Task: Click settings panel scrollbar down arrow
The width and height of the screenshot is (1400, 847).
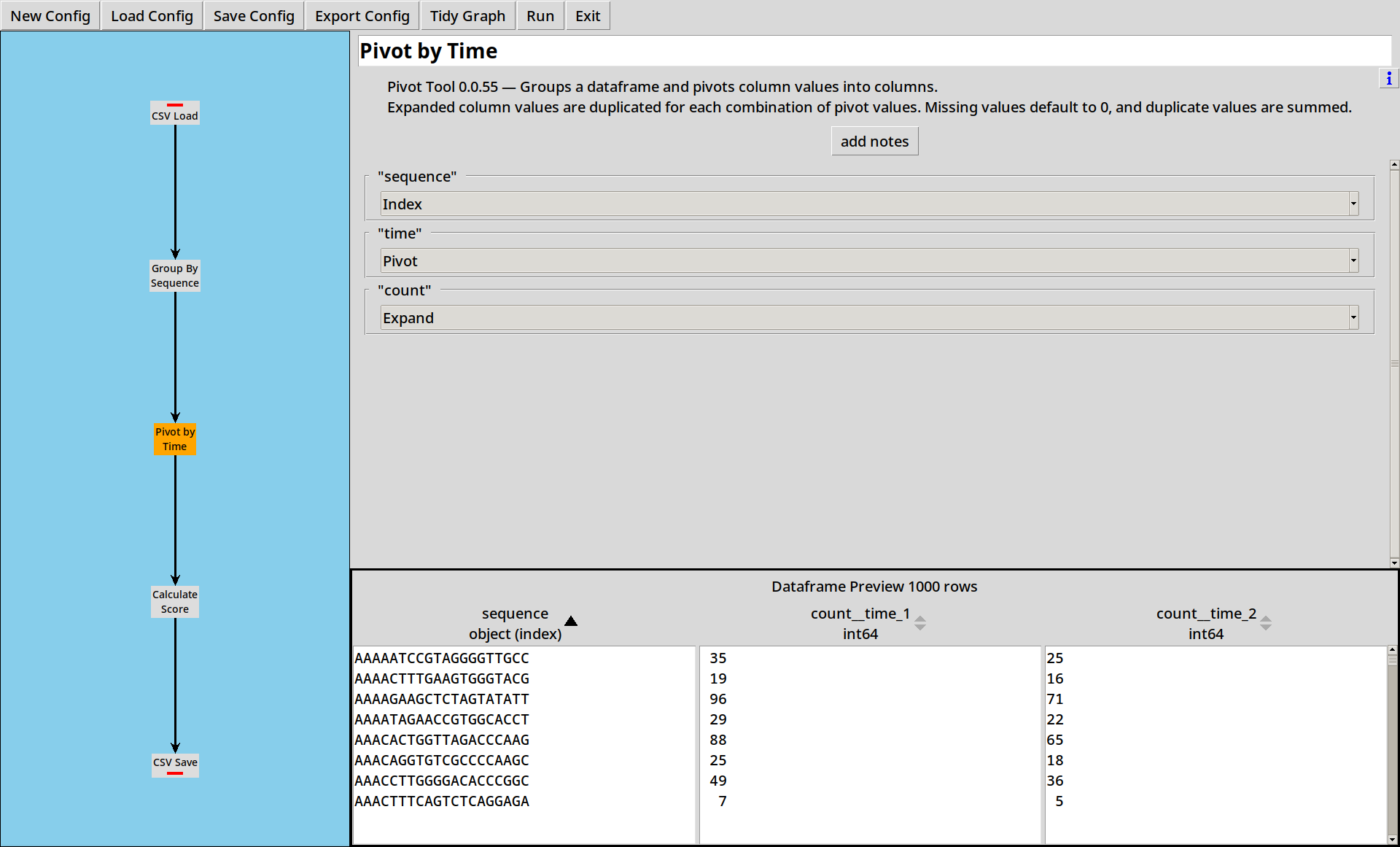Action: (1394, 562)
